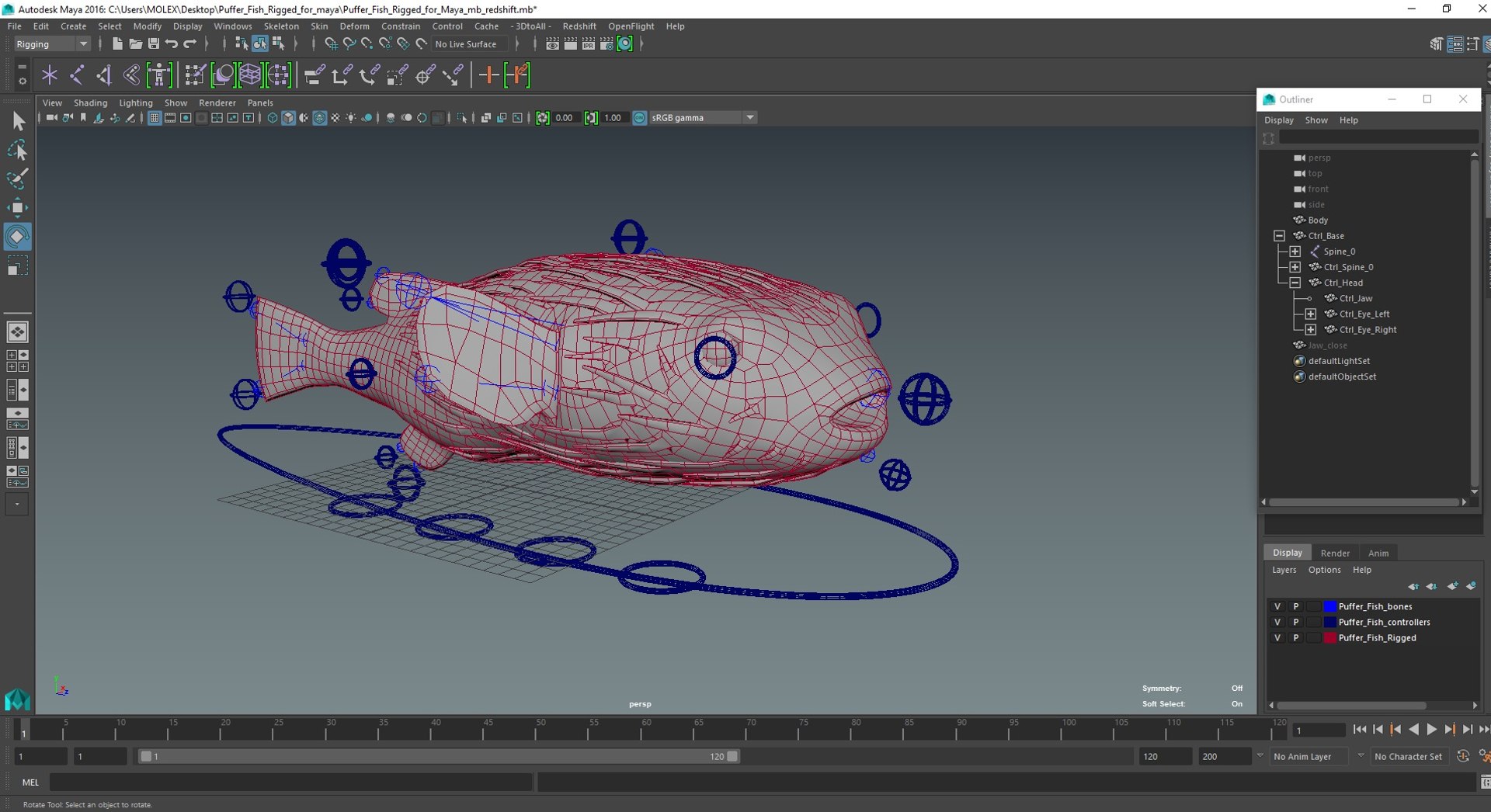Toggle playback P of Puffer_Fish_bones layer
The image size is (1491, 812).
pos(1295,606)
